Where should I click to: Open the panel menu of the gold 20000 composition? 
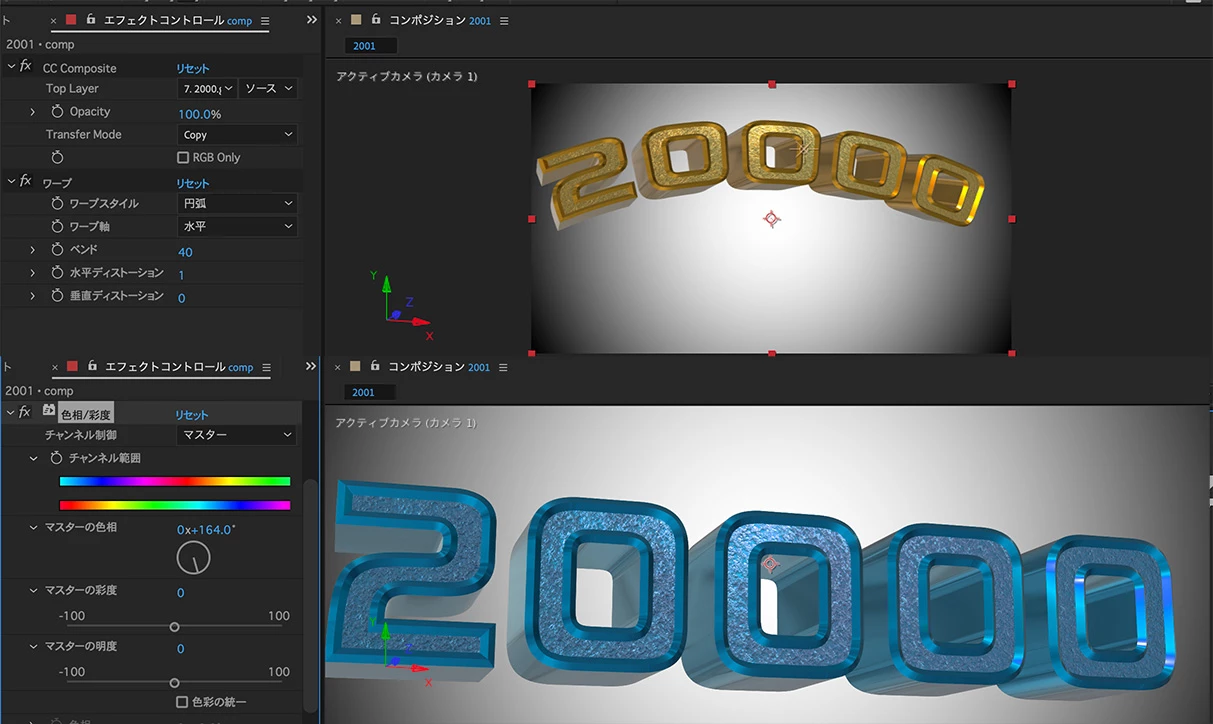tap(503, 20)
